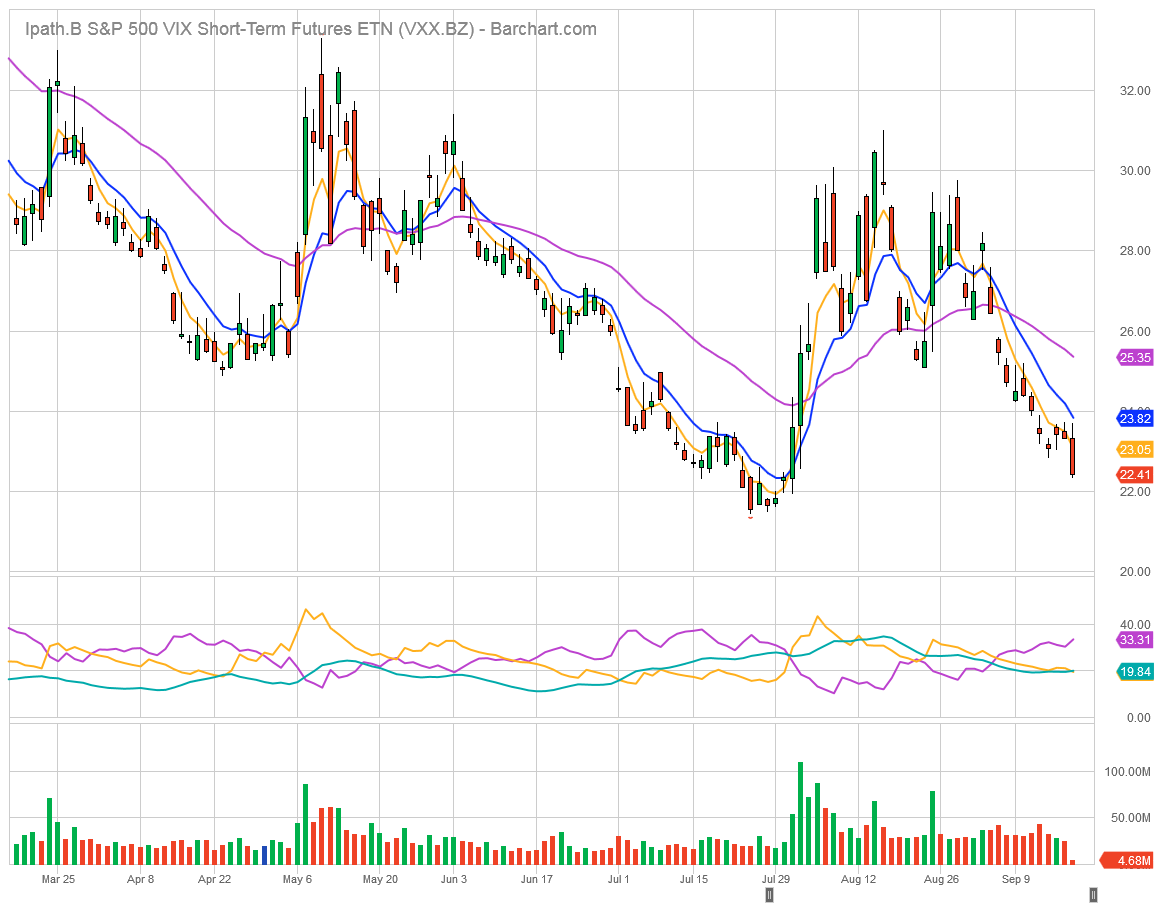
Task: Select the Mar 25 axis date label
Action: pos(59,879)
